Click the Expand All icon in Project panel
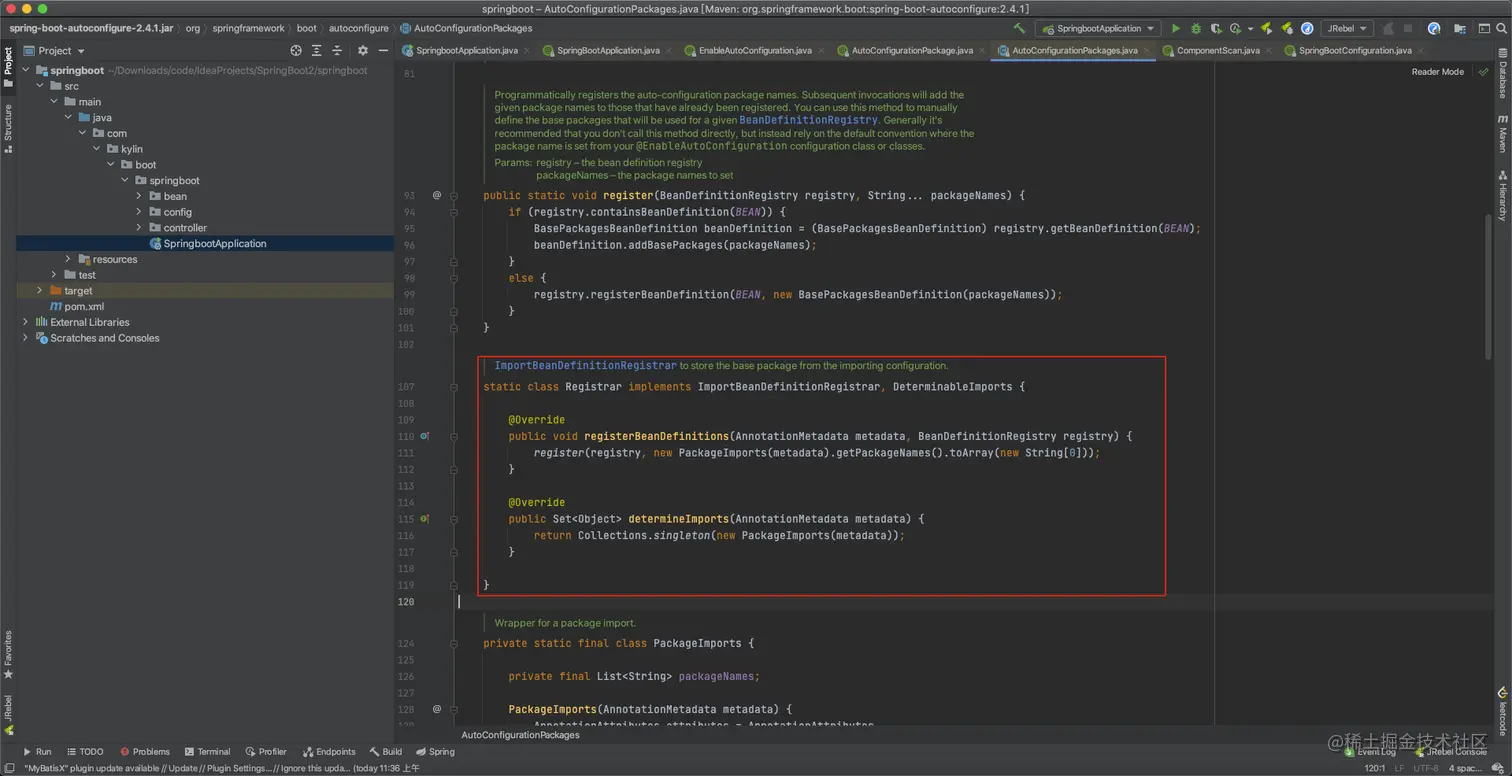The width and height of the screenshot is (1512, 776). (317, 50)
